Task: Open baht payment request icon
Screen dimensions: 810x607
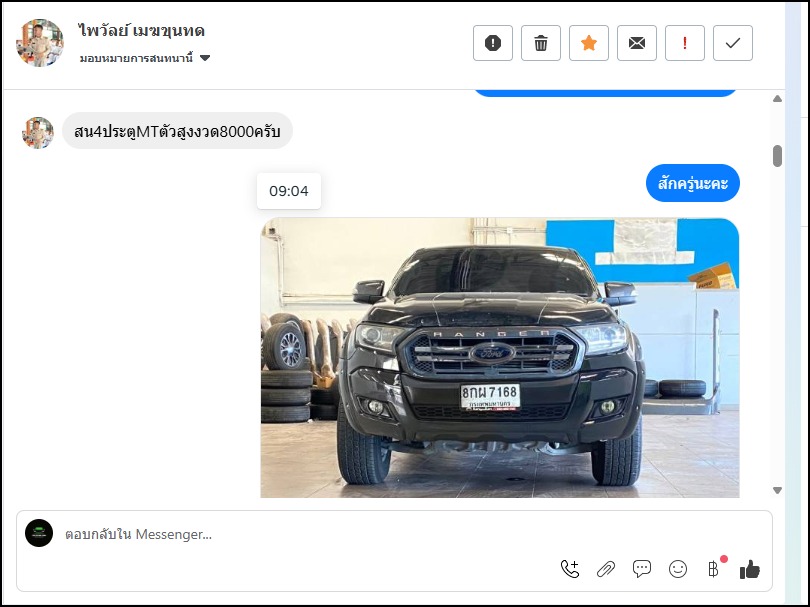Action: (x=715, y=568)
